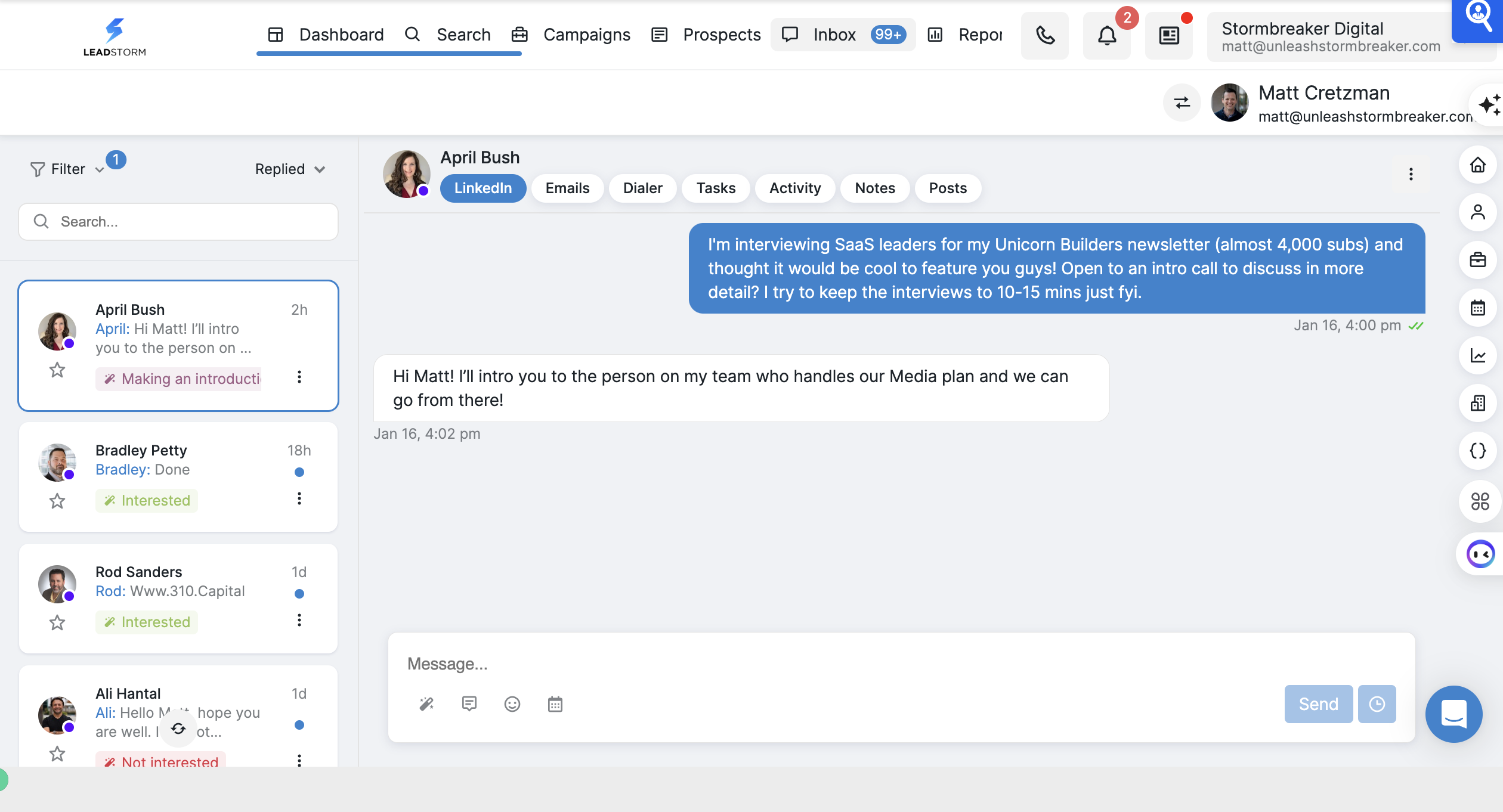Open the notifications bell

tap(1107, 36)
